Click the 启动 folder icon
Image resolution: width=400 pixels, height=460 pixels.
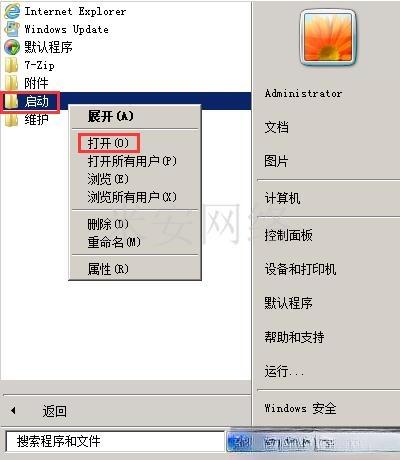coord(11,101)
